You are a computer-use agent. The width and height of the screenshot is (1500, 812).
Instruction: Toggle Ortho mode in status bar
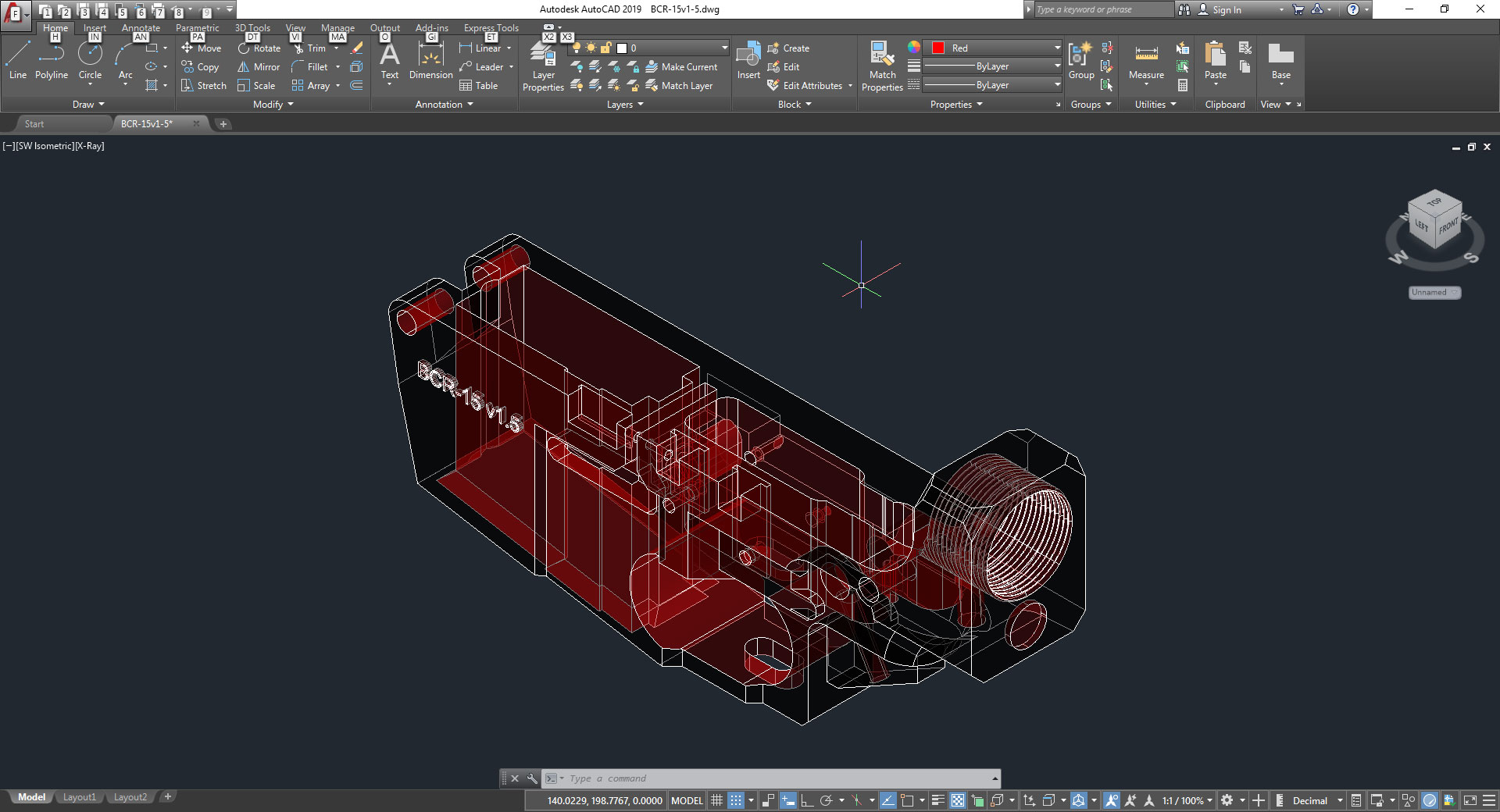pyautogui.click(x=806, y=800)
